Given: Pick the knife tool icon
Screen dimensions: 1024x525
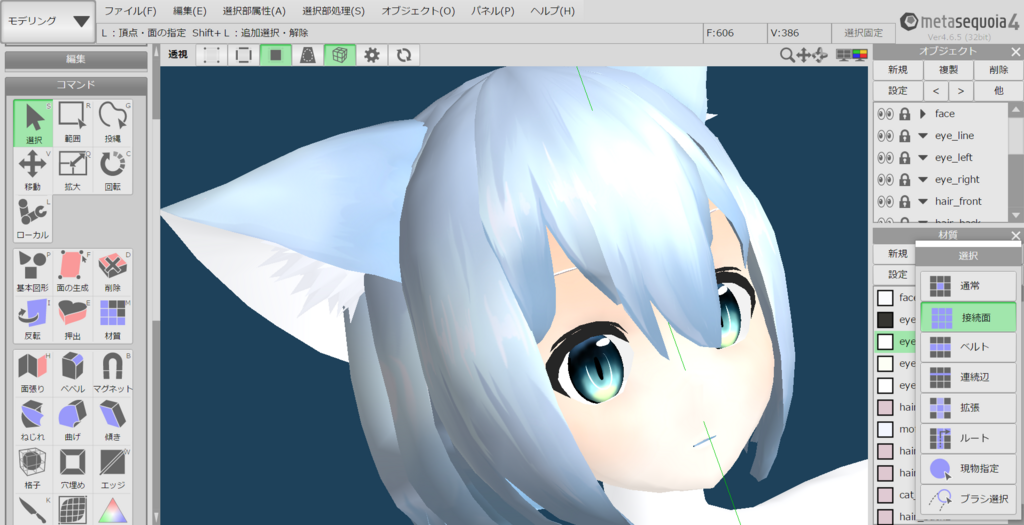Looking at the screenshot, I should point(33,509).
